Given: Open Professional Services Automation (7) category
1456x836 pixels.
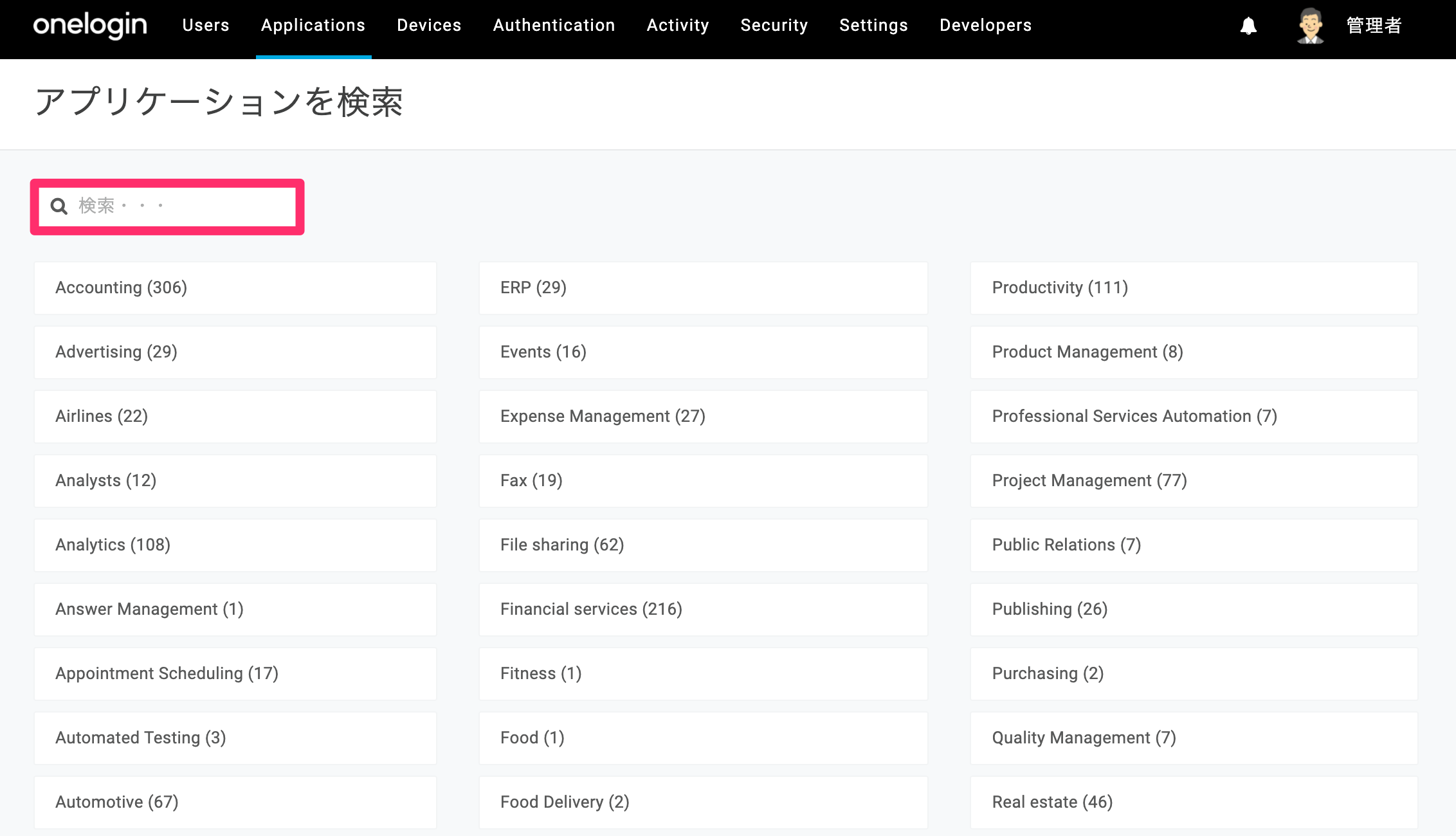Looking at the screenshot, I should click(x=1194, y=416).
